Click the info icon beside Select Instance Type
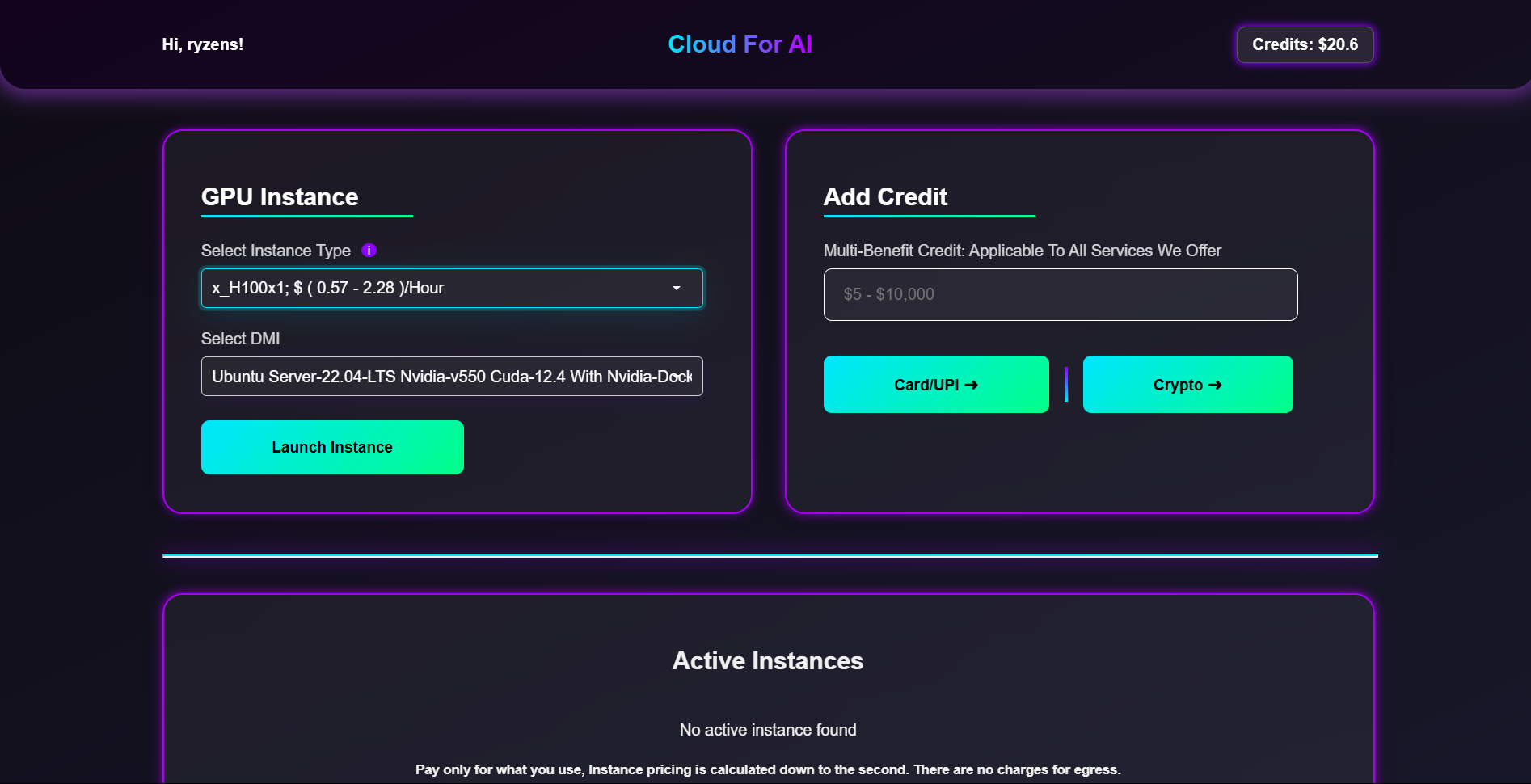Image resolution: width=1531 pixels, height=784 pixels. [x=369, y=251]
